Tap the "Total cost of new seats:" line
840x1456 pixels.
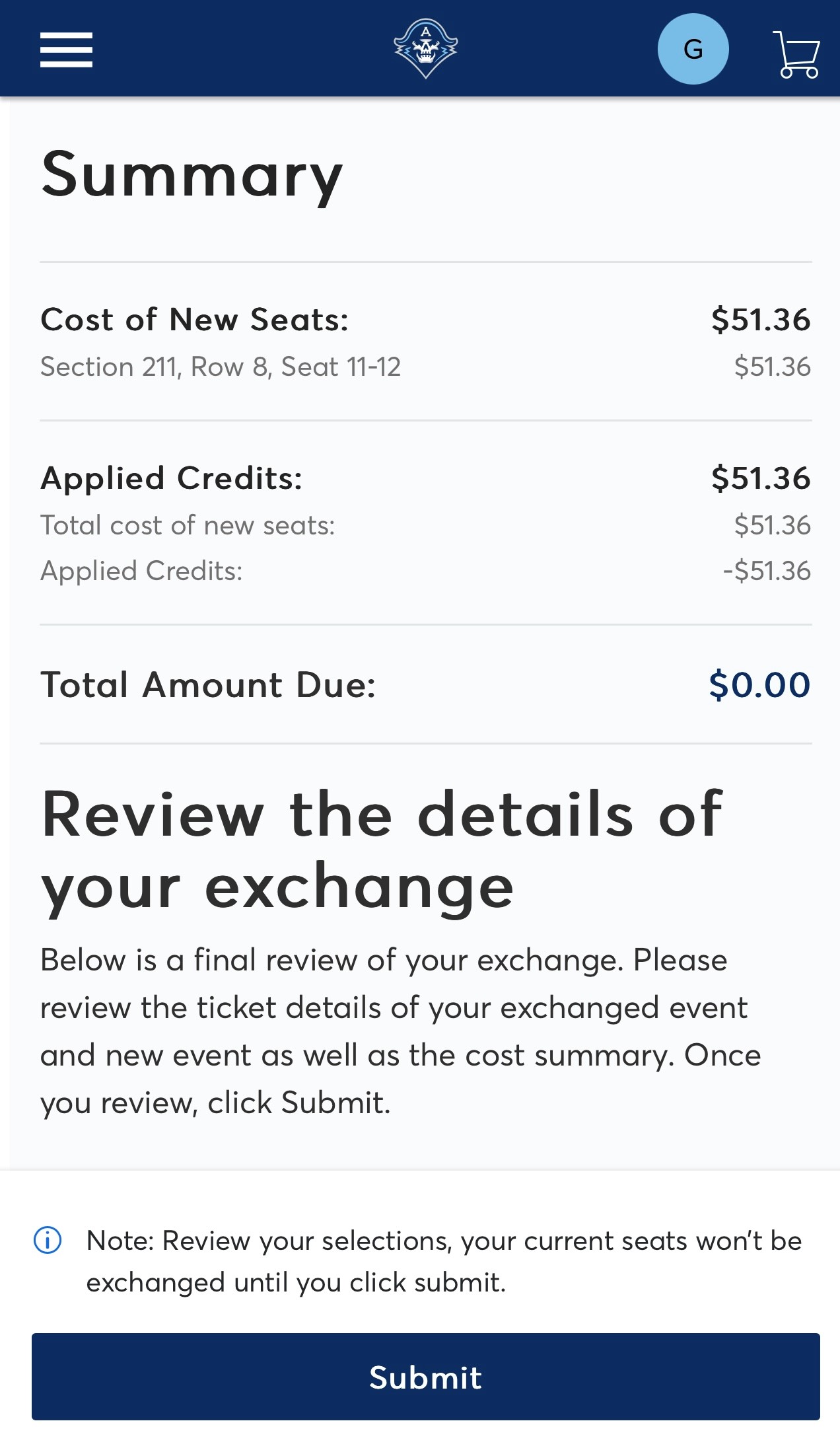pos(188,525)
